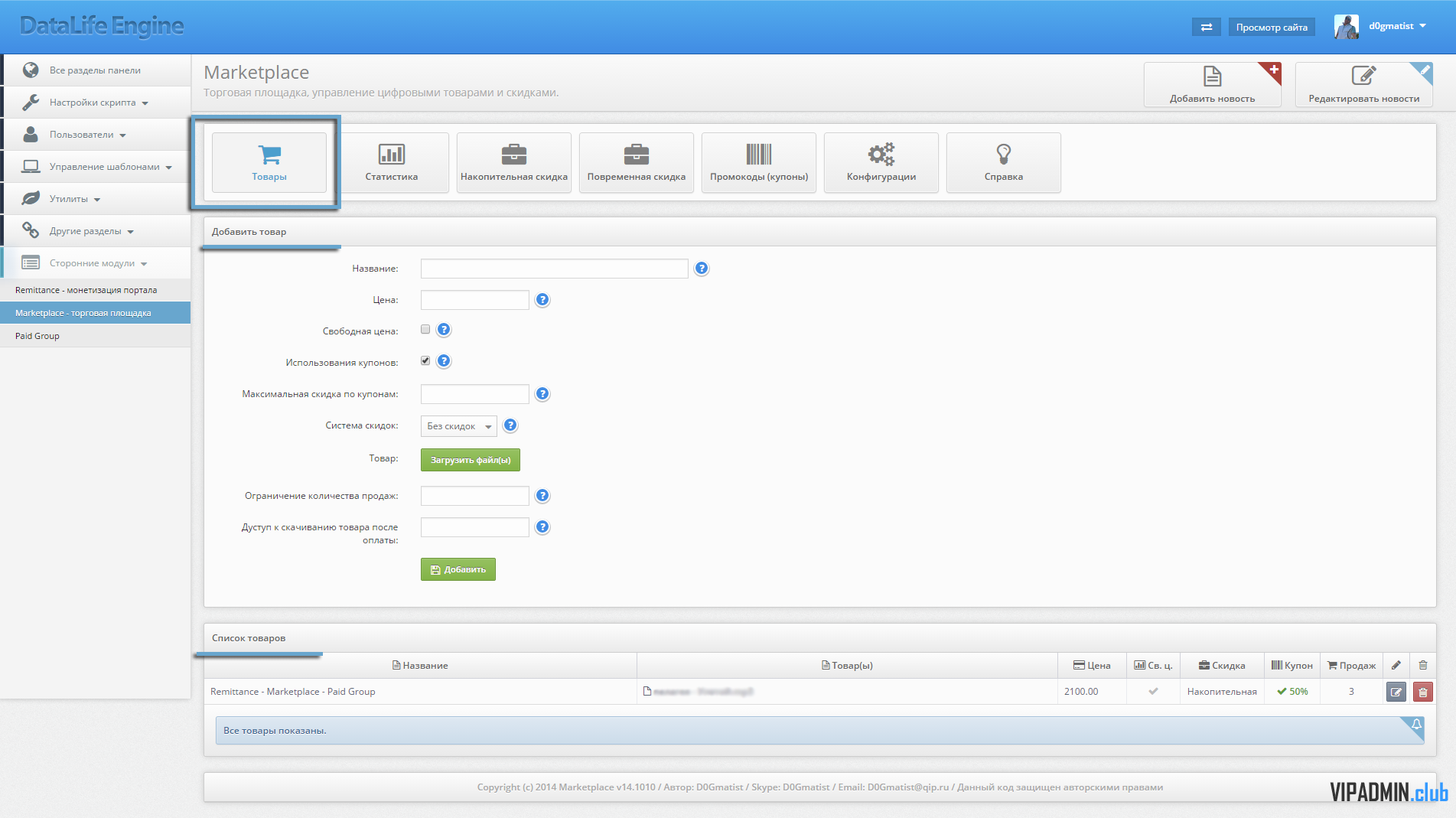The height and width of the screenshot is (818, 1456).
Task: Collapse Сторонние модули menu
Action: (x=96, y=263)
